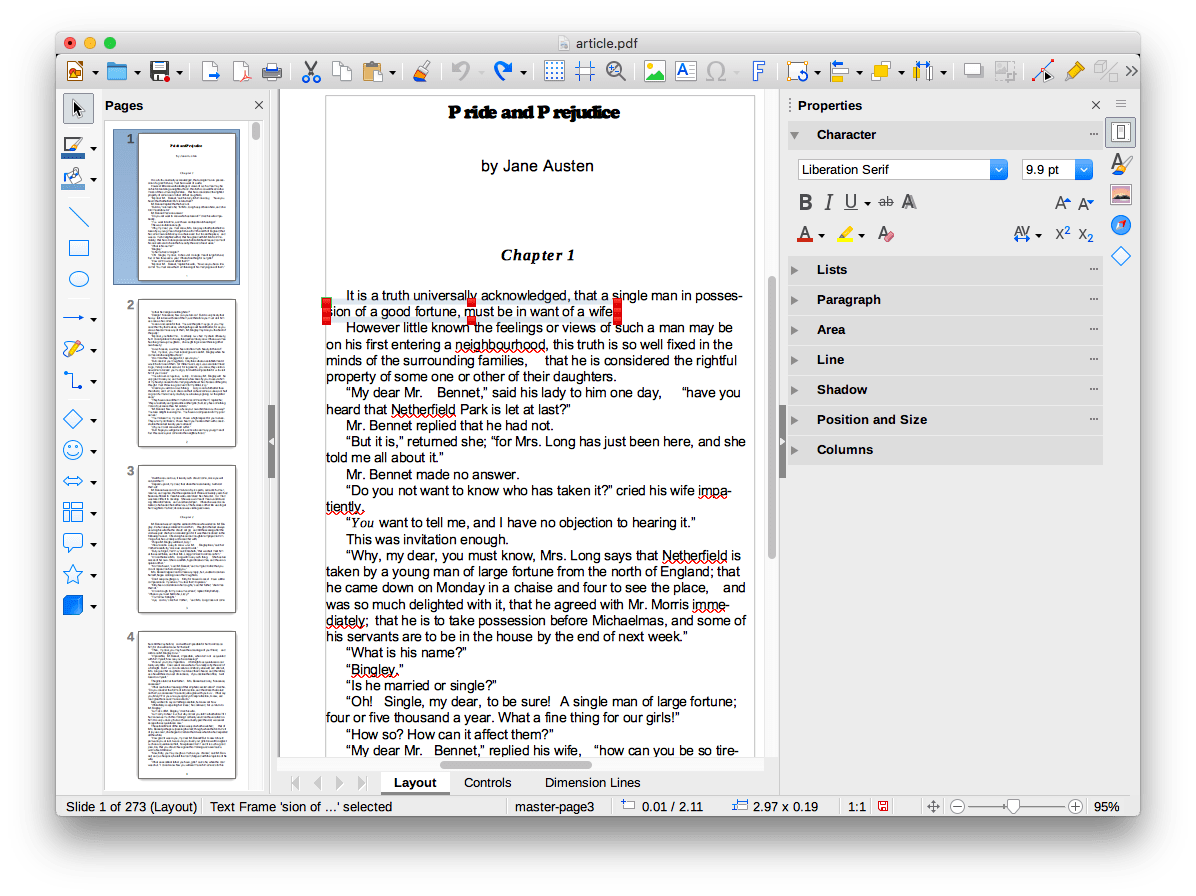The width and height of the screenshot is (1196, 896).
Task: Choose the 3D cube object tool
Action: pos(74,605)
